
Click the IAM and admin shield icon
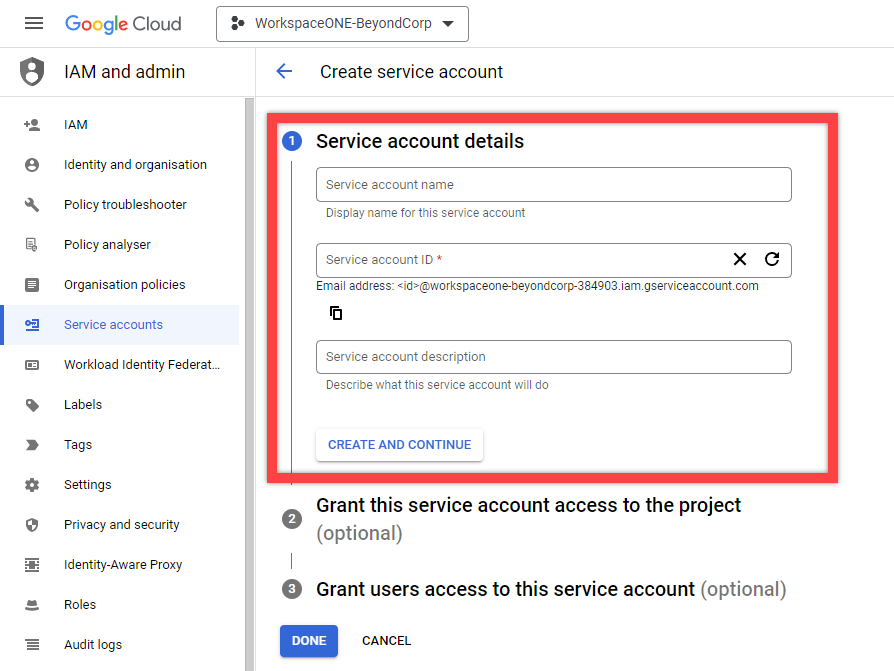[x=33, y=72]
